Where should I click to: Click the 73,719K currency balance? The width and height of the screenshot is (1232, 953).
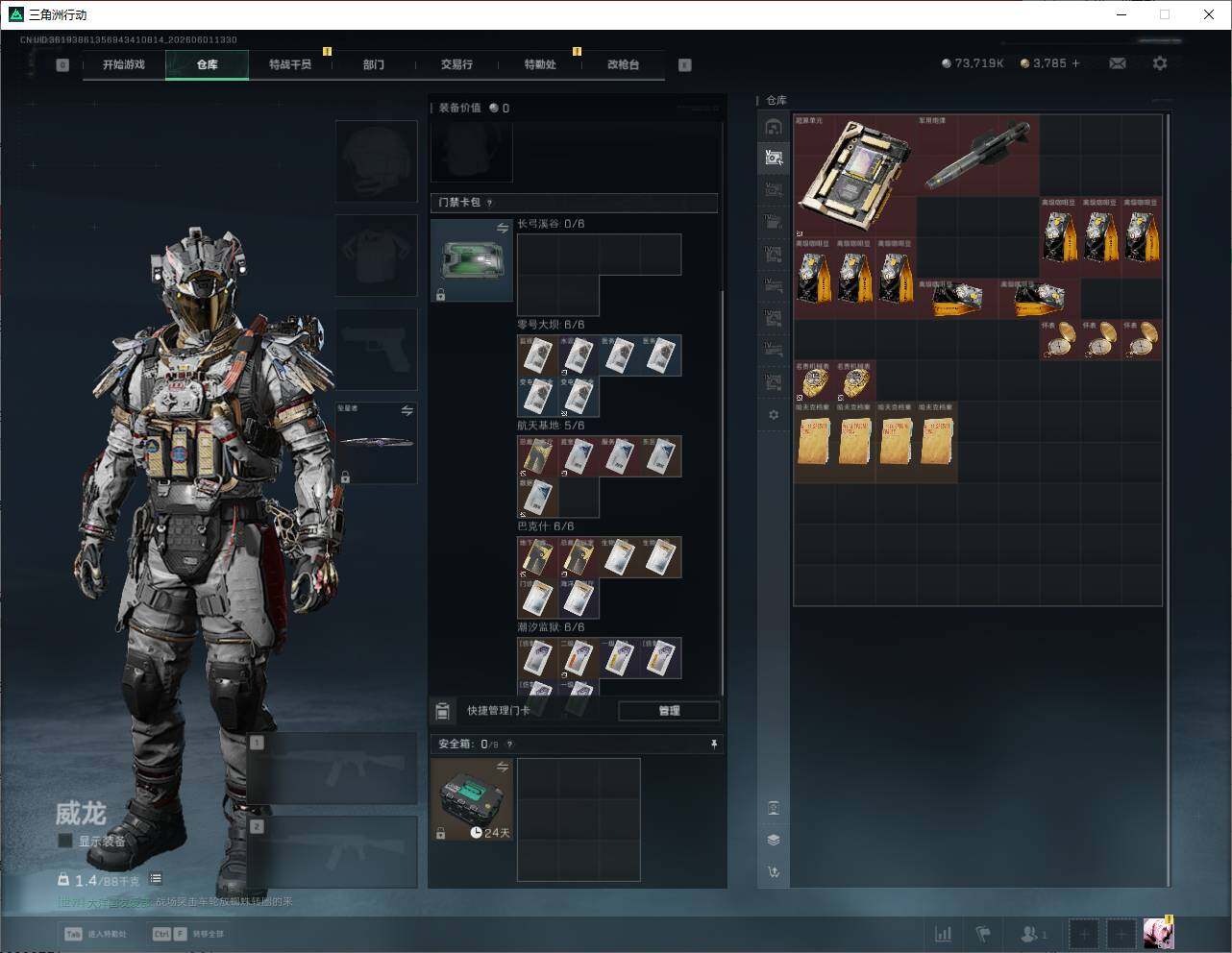973,63
